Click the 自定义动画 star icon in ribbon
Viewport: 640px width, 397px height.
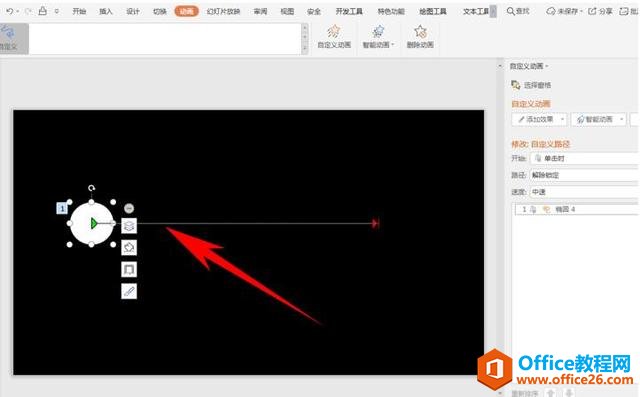click(334, 31)
